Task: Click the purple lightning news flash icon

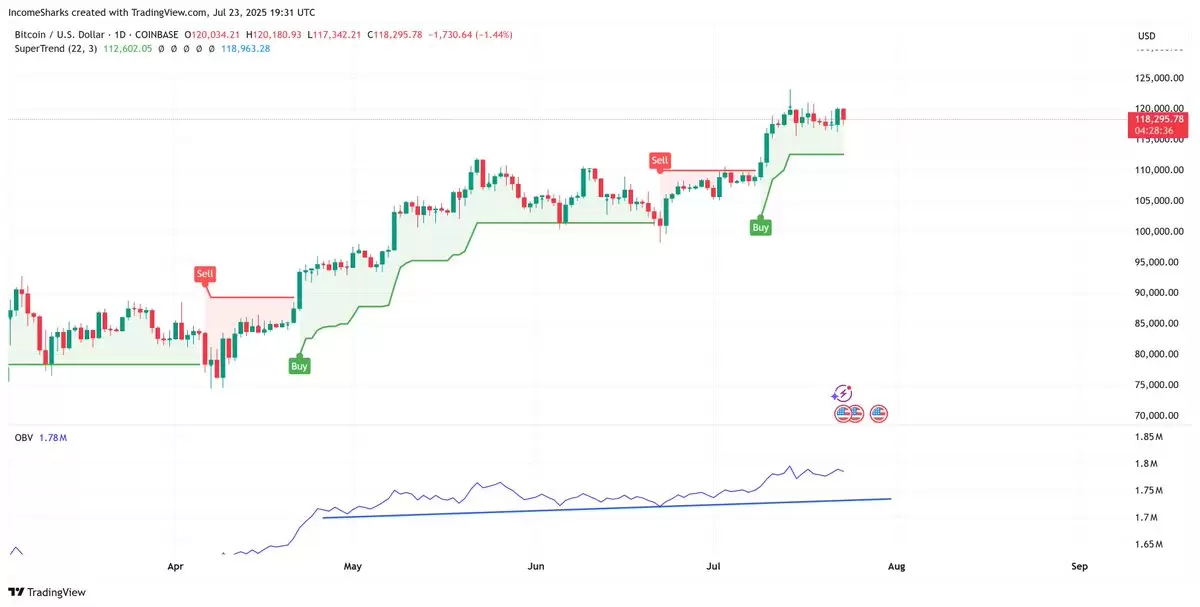Action: tap(842, 394)
